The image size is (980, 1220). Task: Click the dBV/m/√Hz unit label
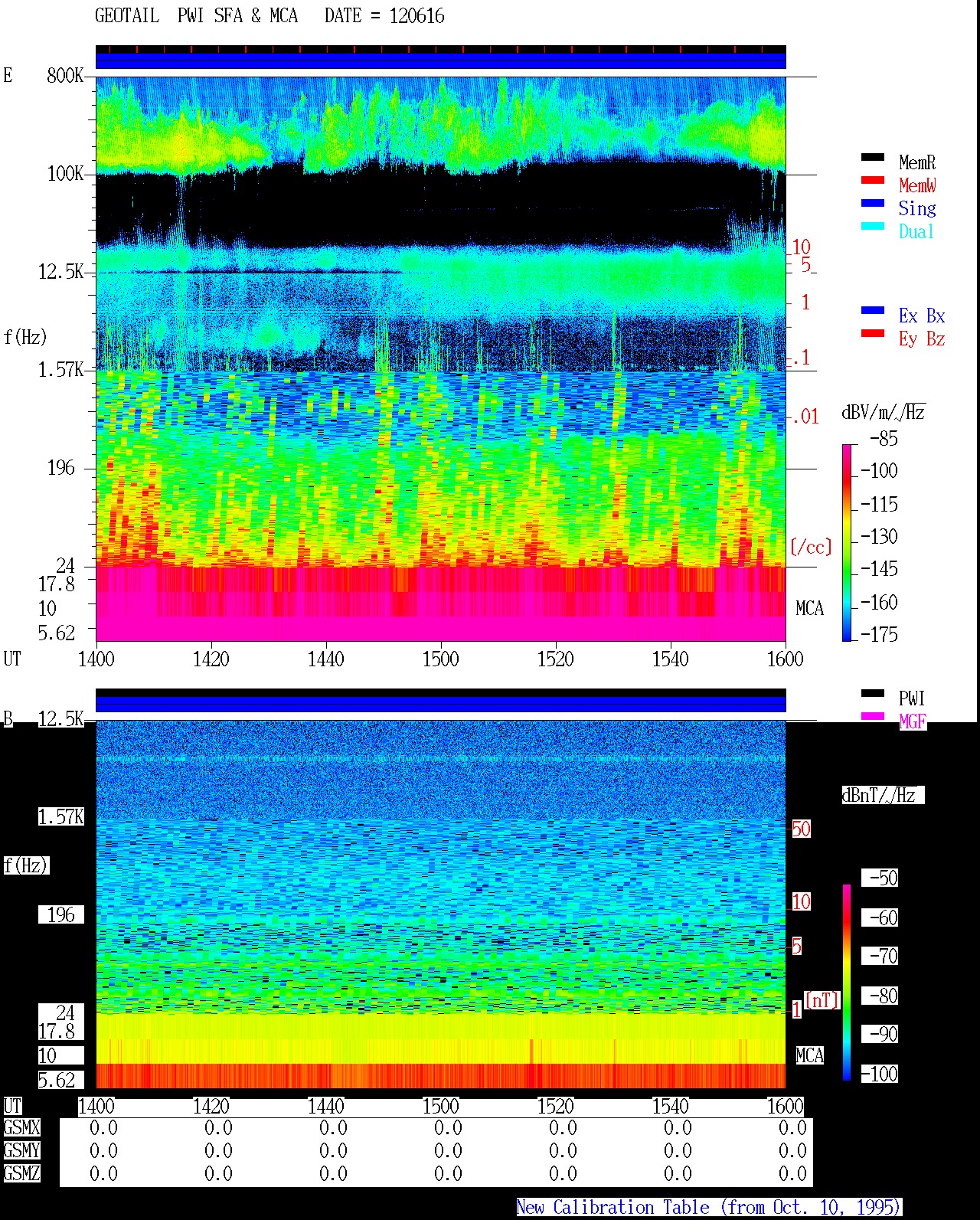pyautogui.click(x=884, y=412)
